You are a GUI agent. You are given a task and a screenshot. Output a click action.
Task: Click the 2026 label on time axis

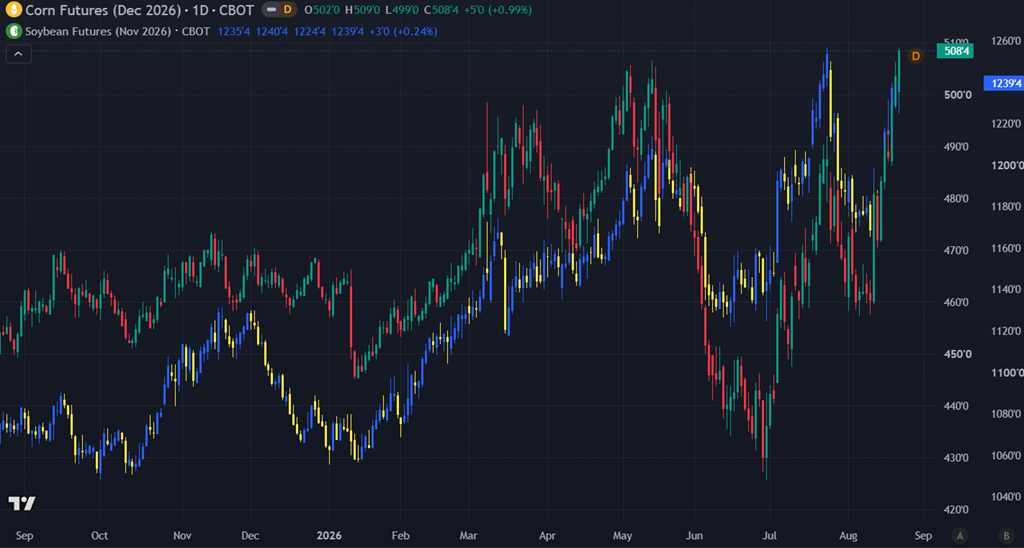coord(328,536)
